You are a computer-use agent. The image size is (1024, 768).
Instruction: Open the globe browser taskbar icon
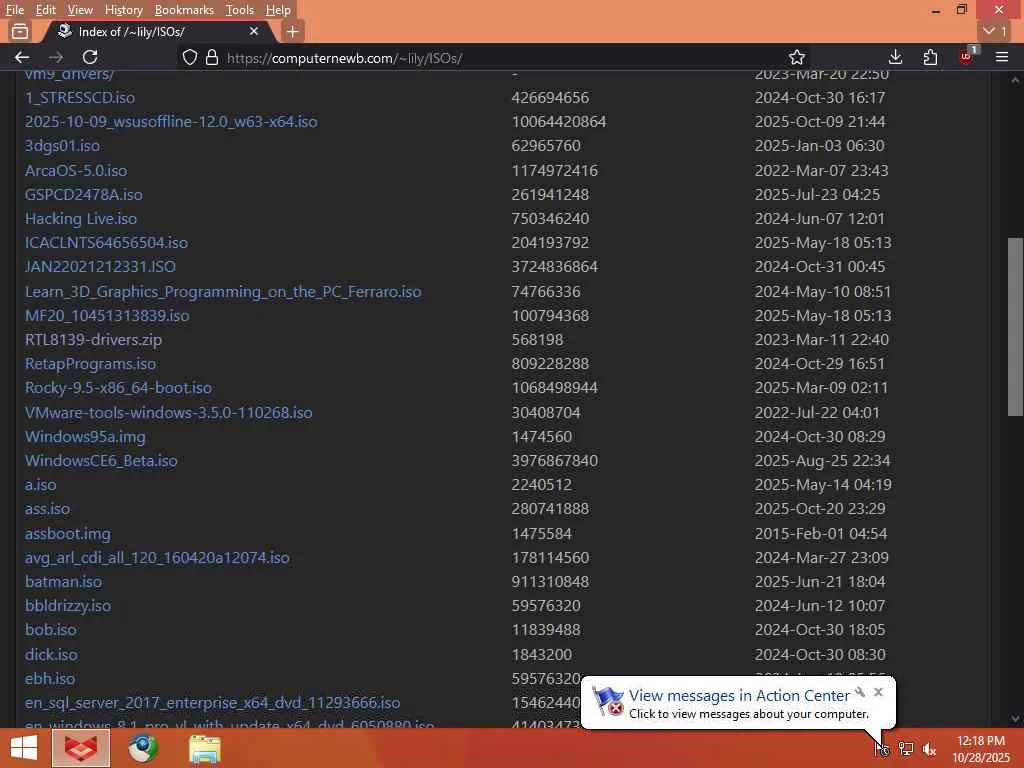pos(142,748)
